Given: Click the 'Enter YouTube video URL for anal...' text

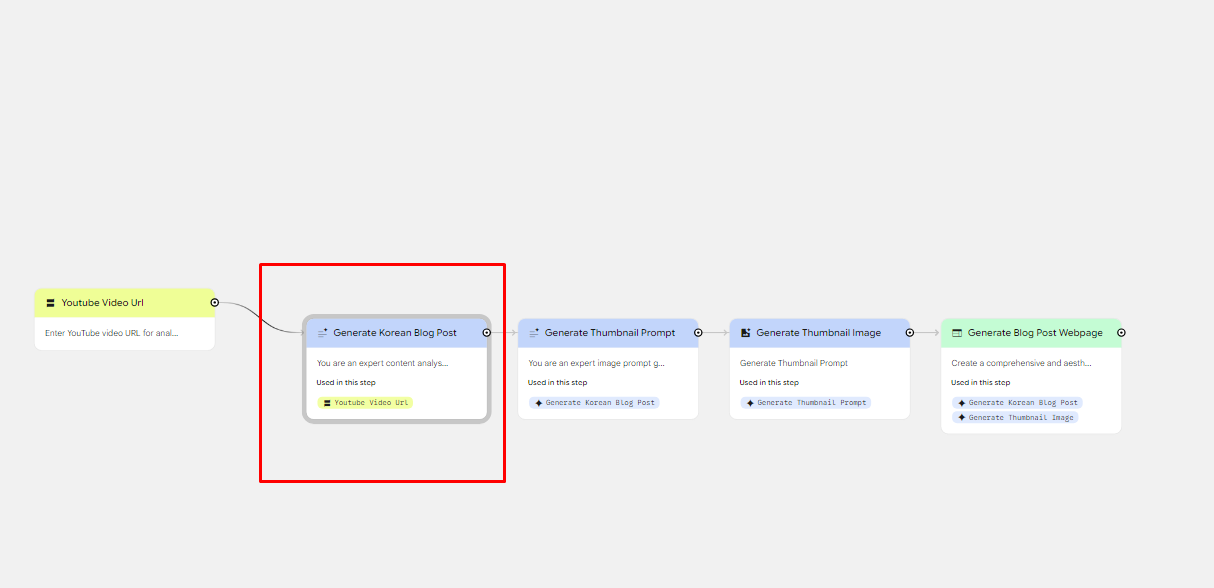Looking at the screenshot, I should pyautogui.click(x=112, y=333).
